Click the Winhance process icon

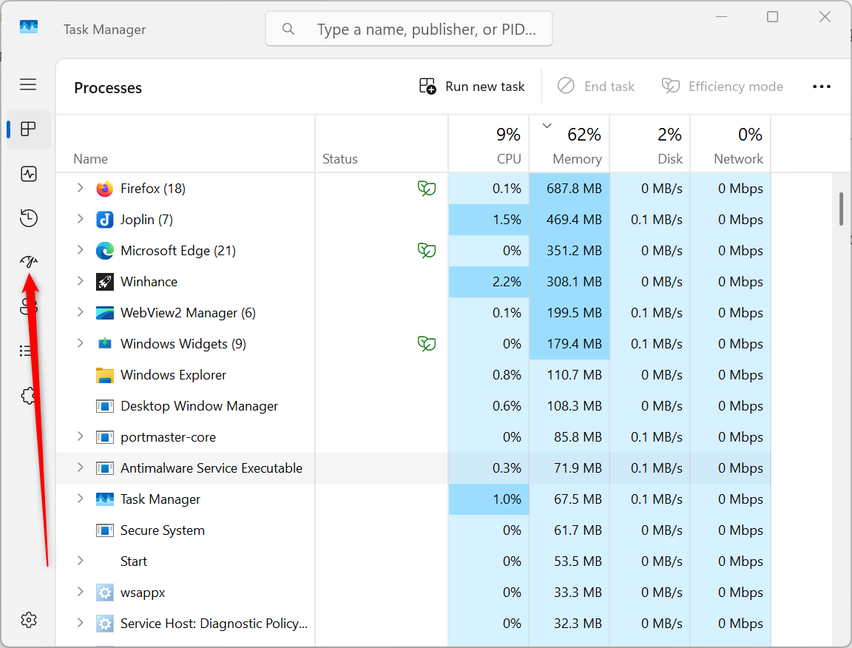pyautogui.click(x=104, y=281)
